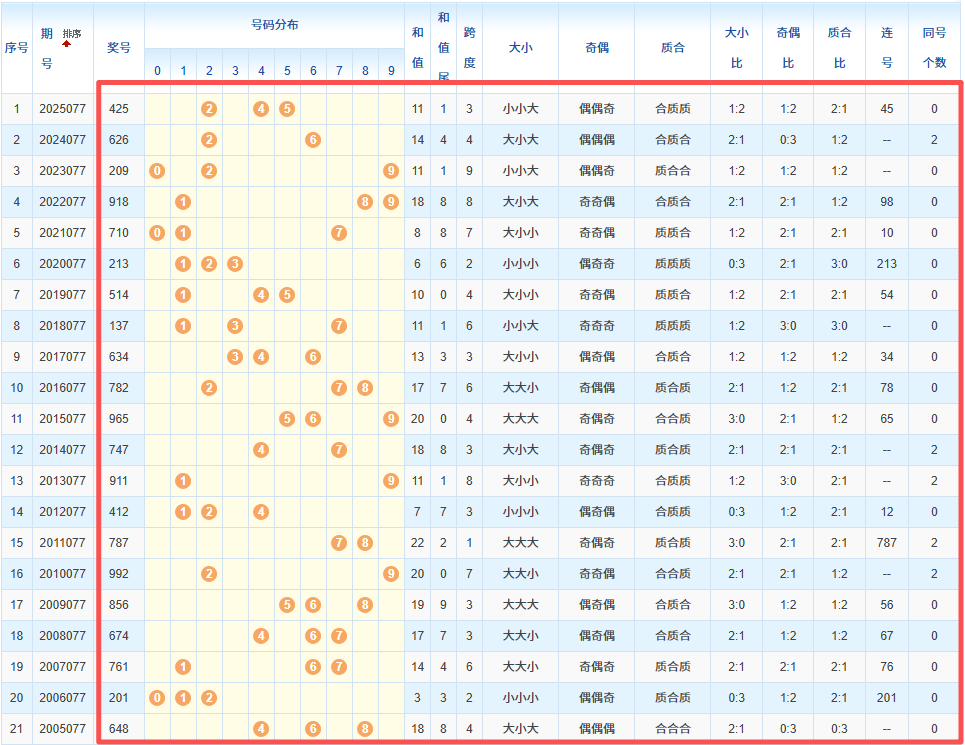Click orange ball 1 in row 2013077
Image resolution: width=965 pixels, height=745 pixels.
(183, 481)
